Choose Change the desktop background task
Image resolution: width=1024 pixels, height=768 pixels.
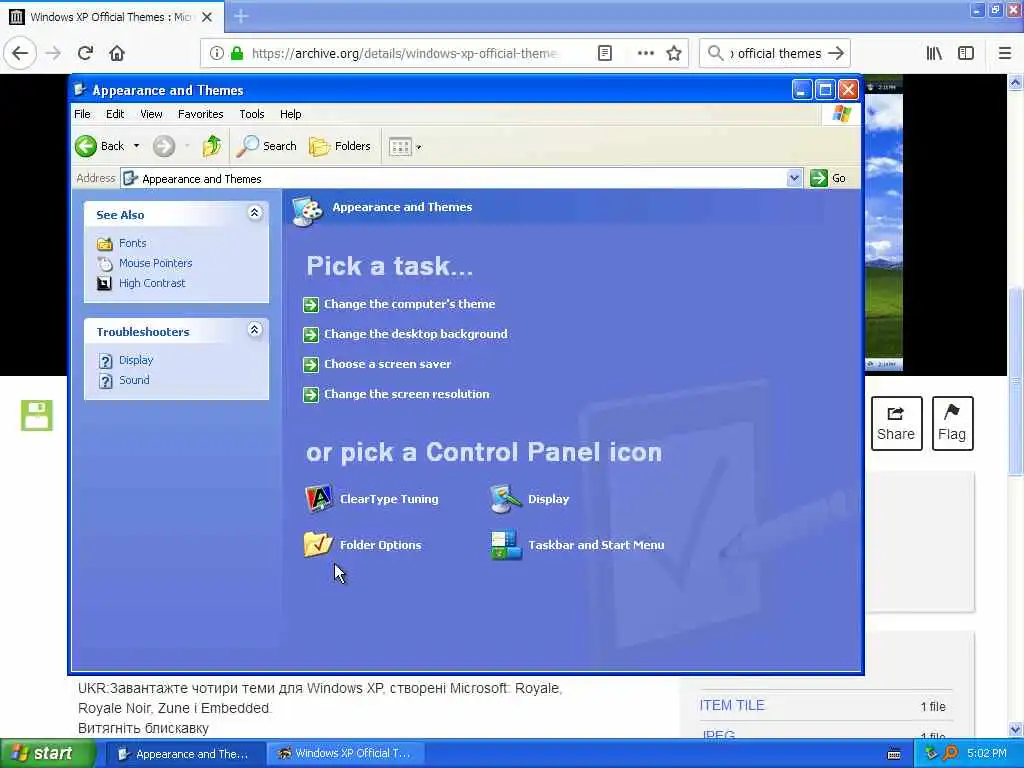[415, 334]
